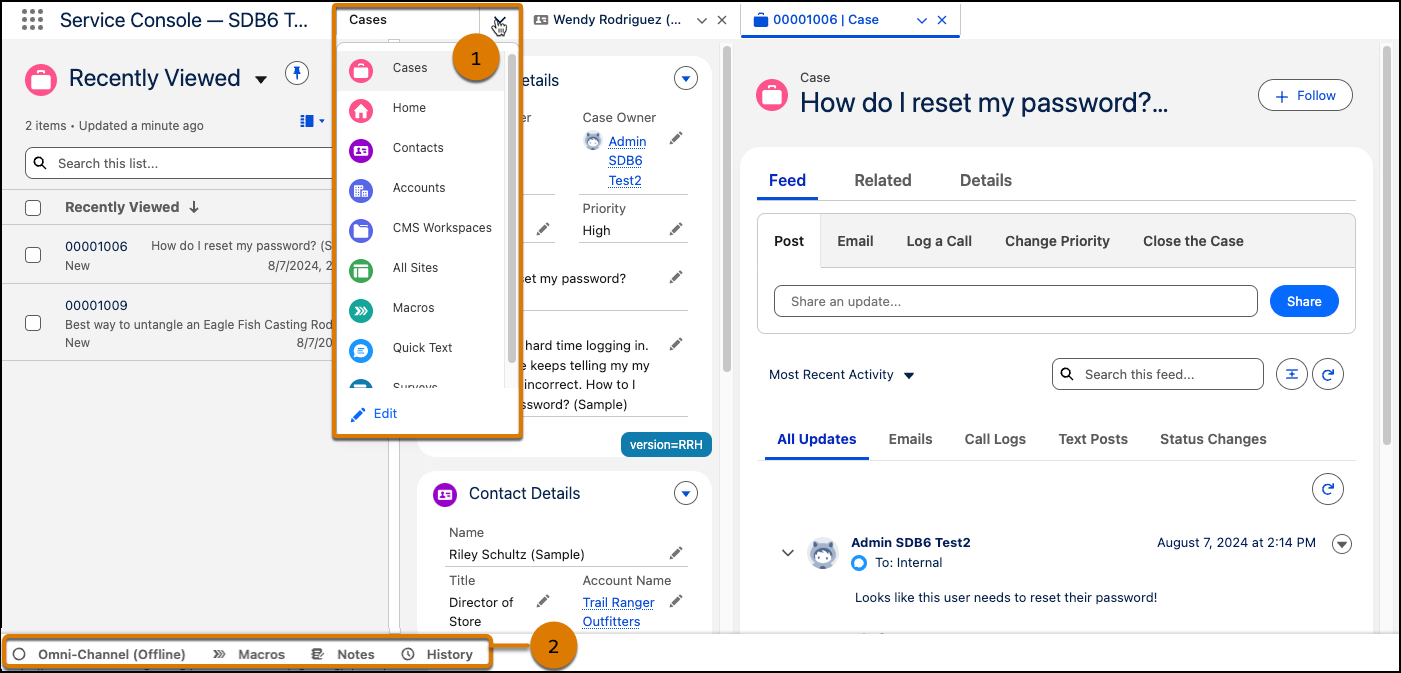The image size is (1401, 673).
Task: Click the Follow button
Action: (1304, 96)
